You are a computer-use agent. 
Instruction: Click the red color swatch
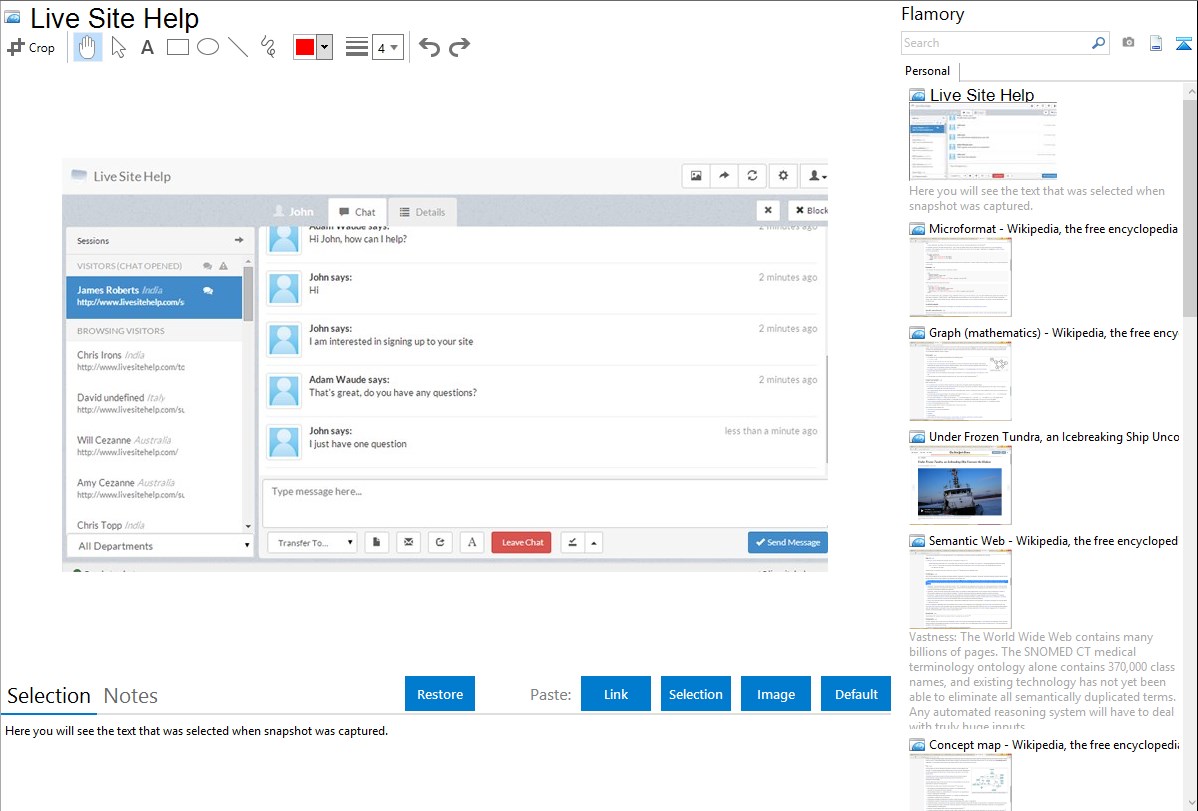pyautogui.click(x=305, y=47)
